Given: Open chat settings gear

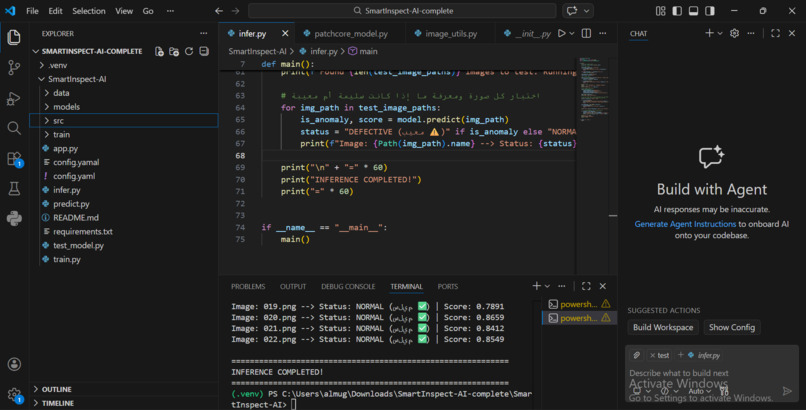Looking at the screenshot, I should coord(734,33).
